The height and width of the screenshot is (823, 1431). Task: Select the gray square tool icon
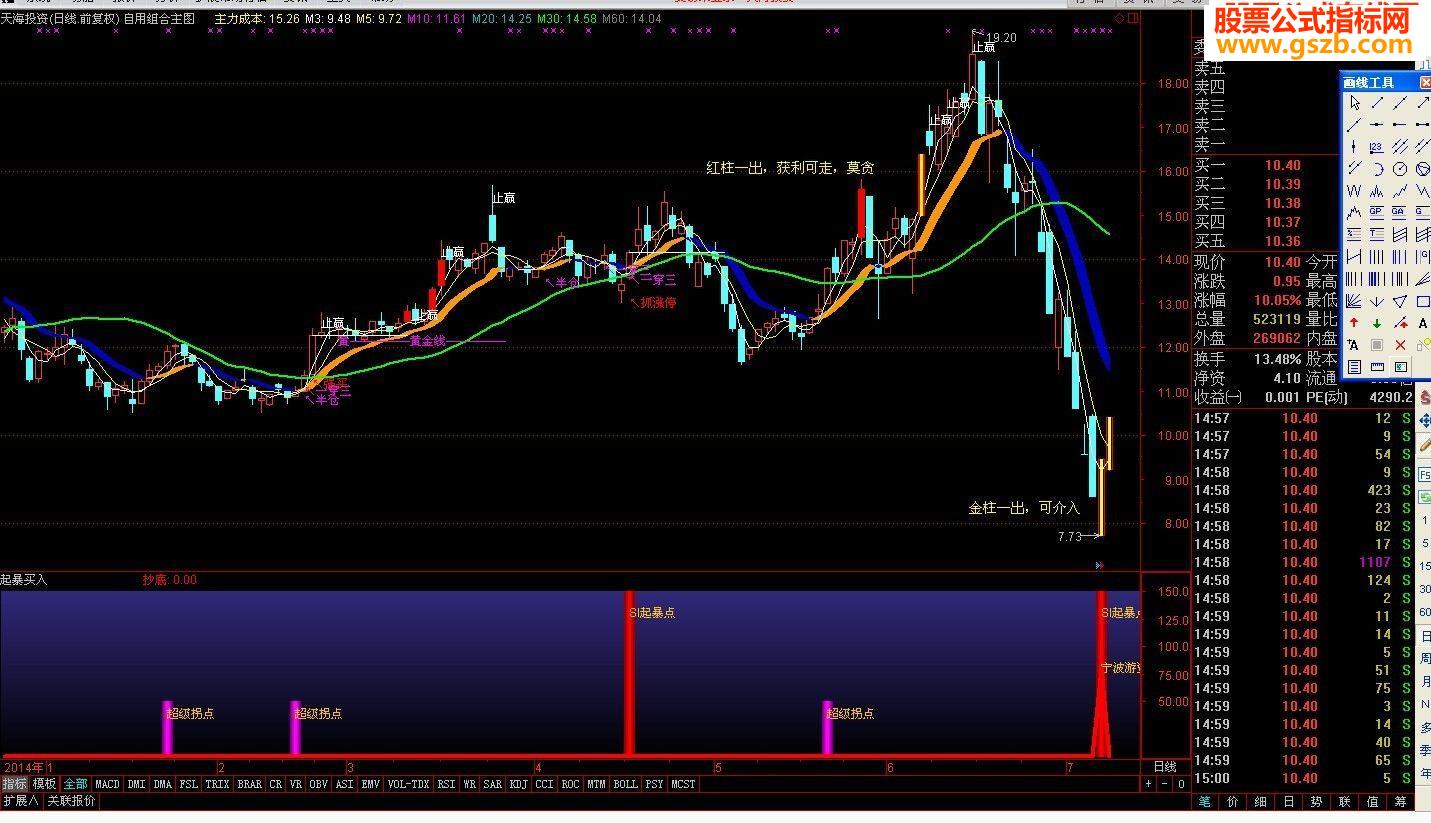(x=1377, y=345)
